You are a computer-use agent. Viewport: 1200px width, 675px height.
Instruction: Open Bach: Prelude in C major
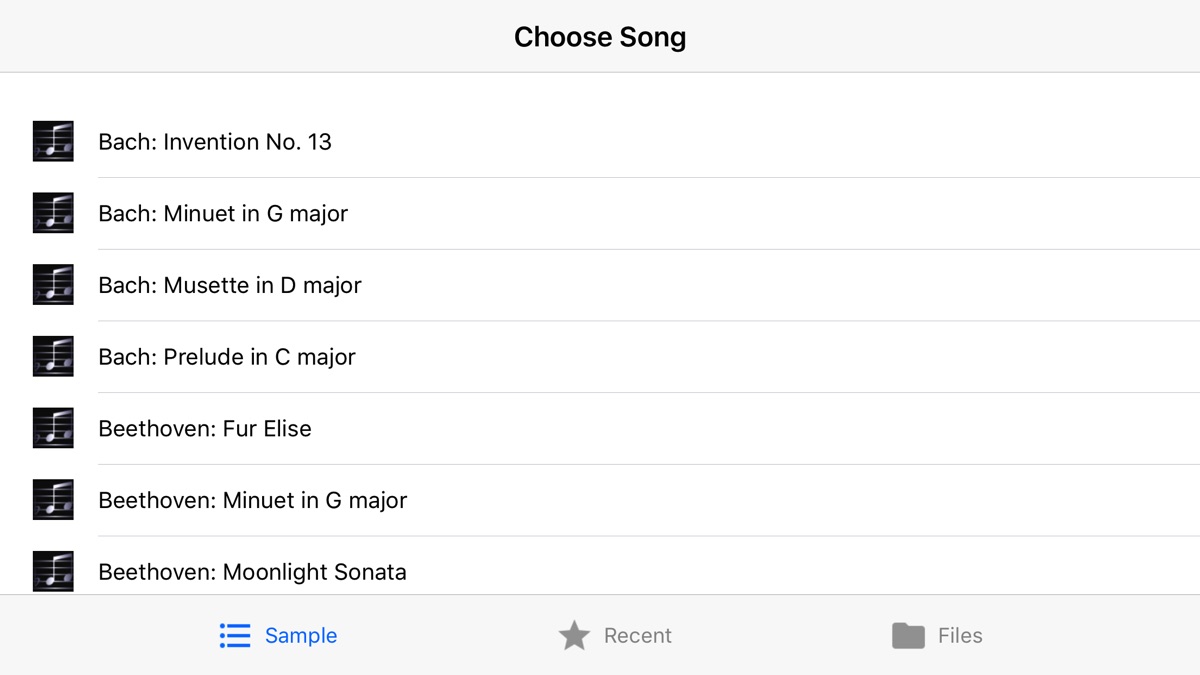(227, 357)
